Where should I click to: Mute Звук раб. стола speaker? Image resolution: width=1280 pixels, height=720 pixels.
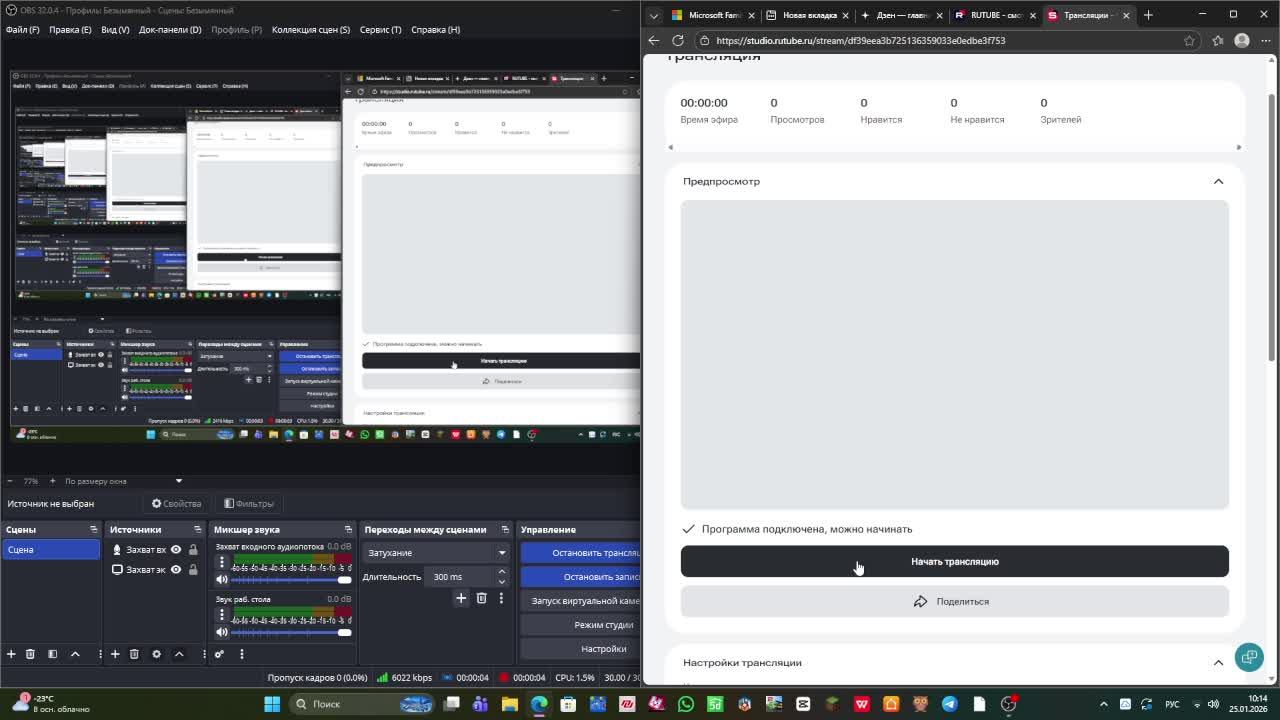222,632
